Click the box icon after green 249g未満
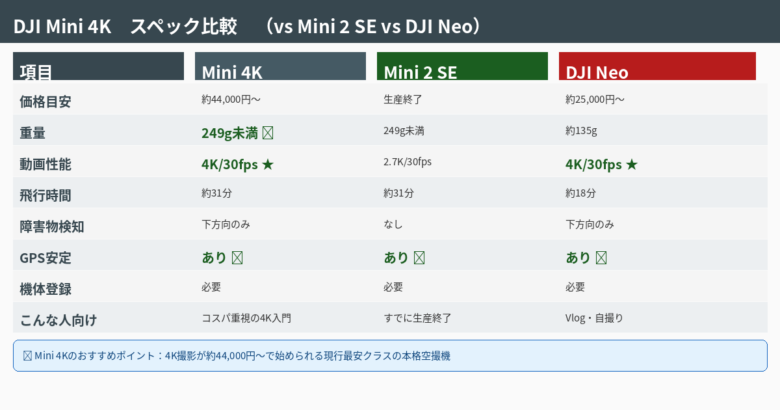Screen dimensions: 780x410 point(268,133)
